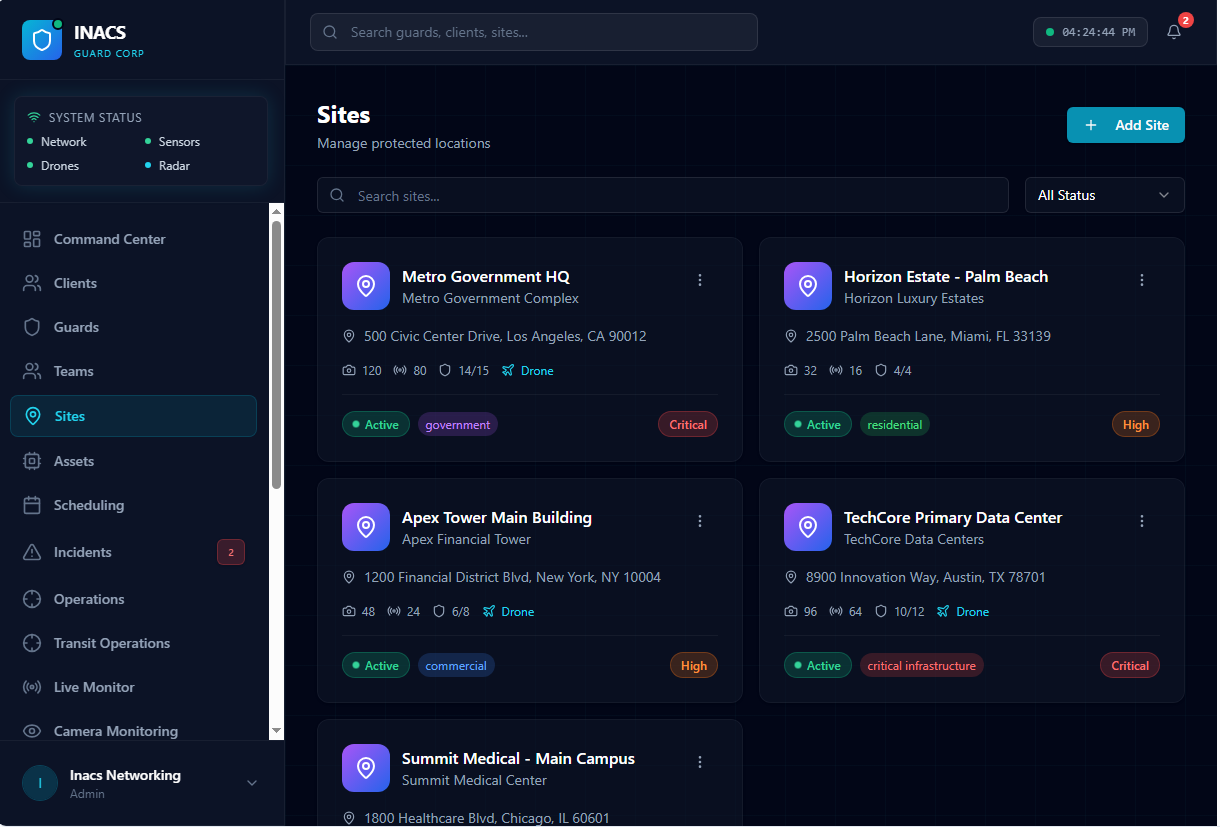Viewport: 1220px width, 827px height.
Task: Click the Active status badge on Apex Tower
Action: pos(376,666)
